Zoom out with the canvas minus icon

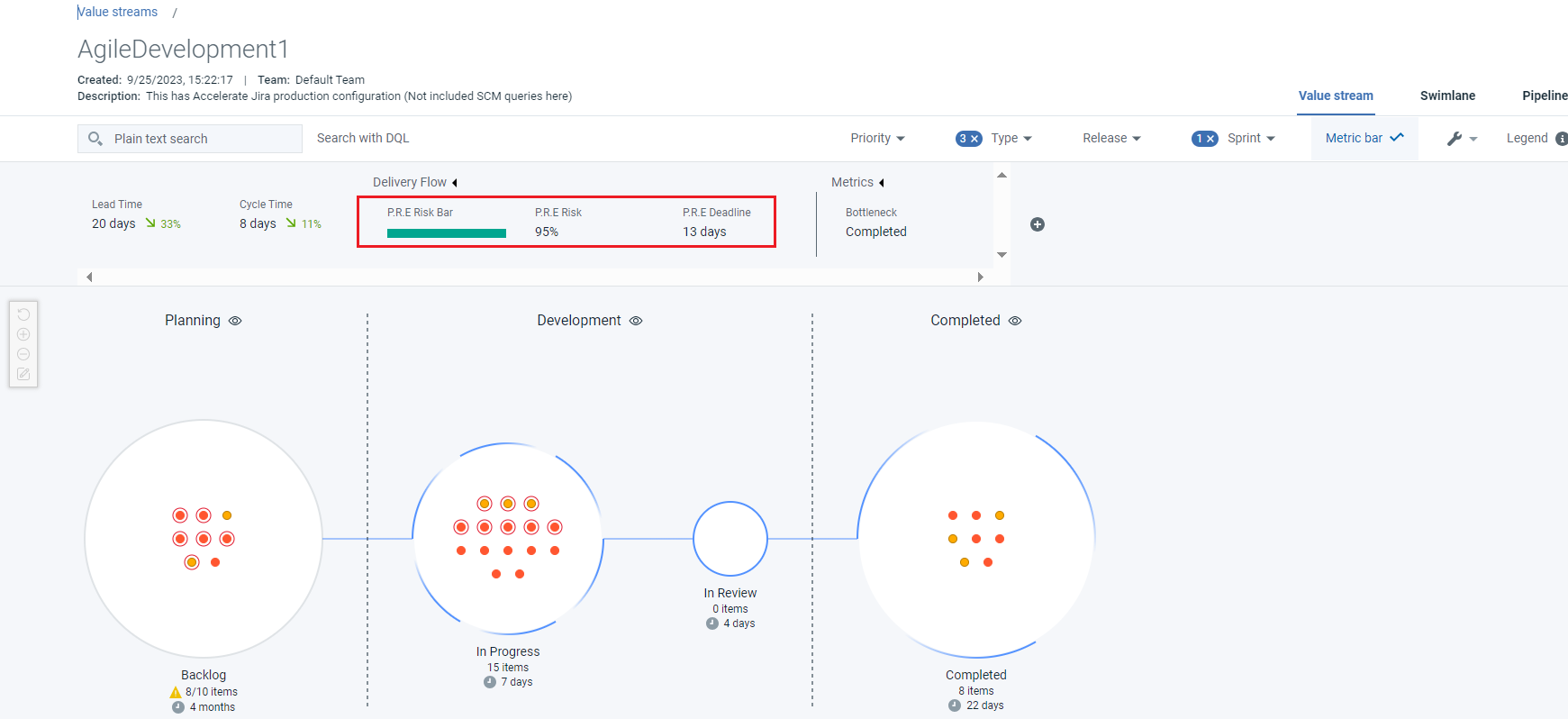pos(23,354)
